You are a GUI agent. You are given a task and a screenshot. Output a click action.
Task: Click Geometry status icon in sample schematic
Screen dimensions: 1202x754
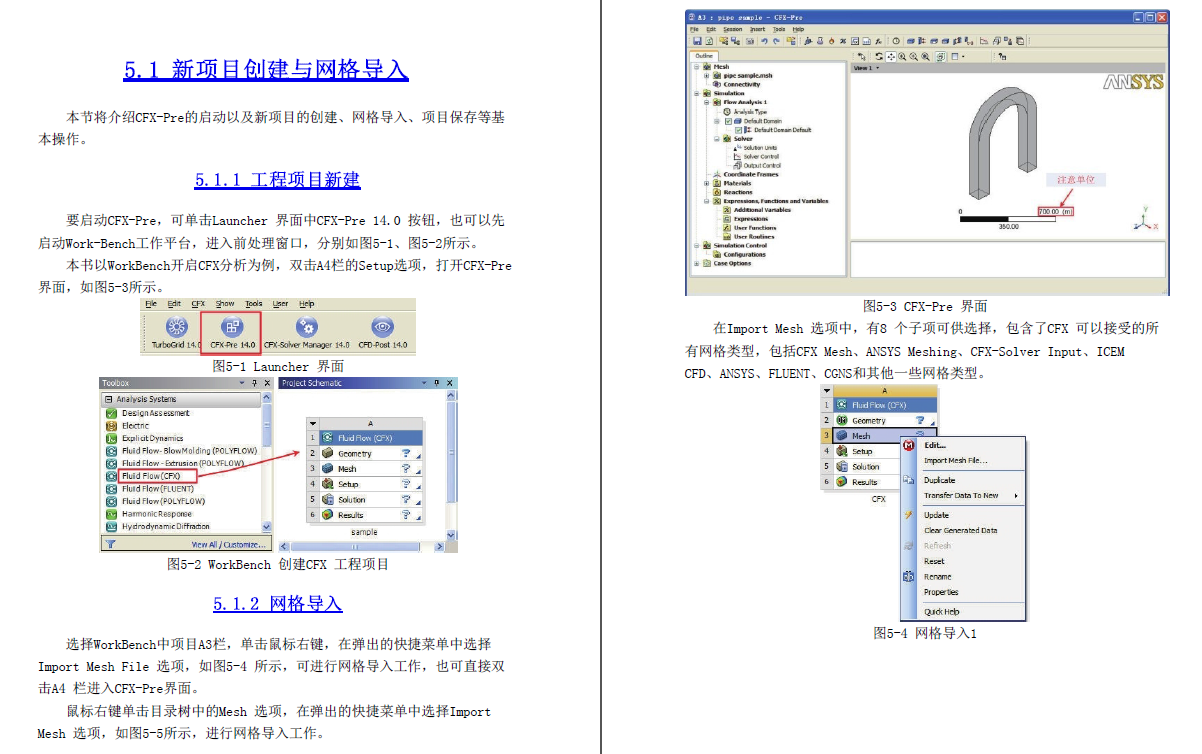(406, 453)
